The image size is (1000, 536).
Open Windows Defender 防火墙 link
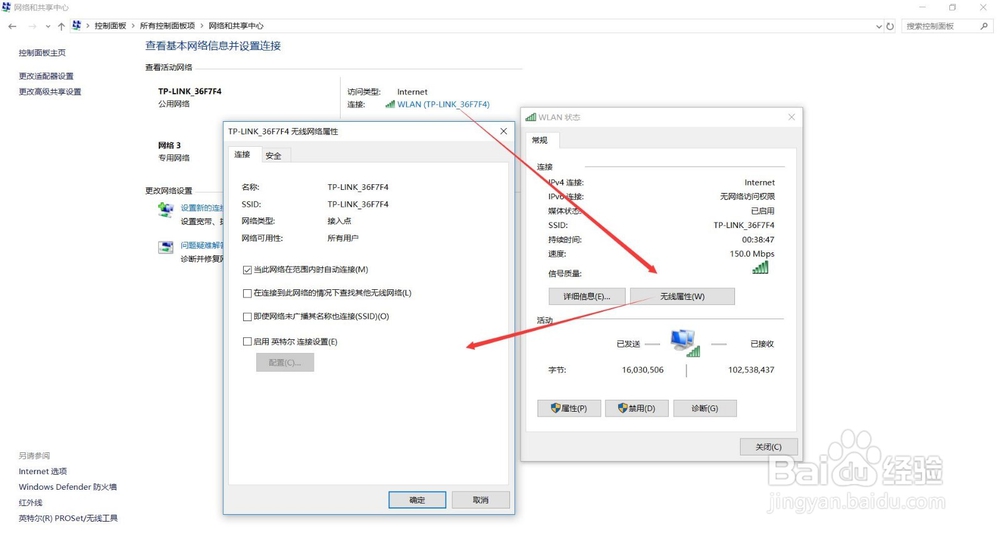[68, 487]
